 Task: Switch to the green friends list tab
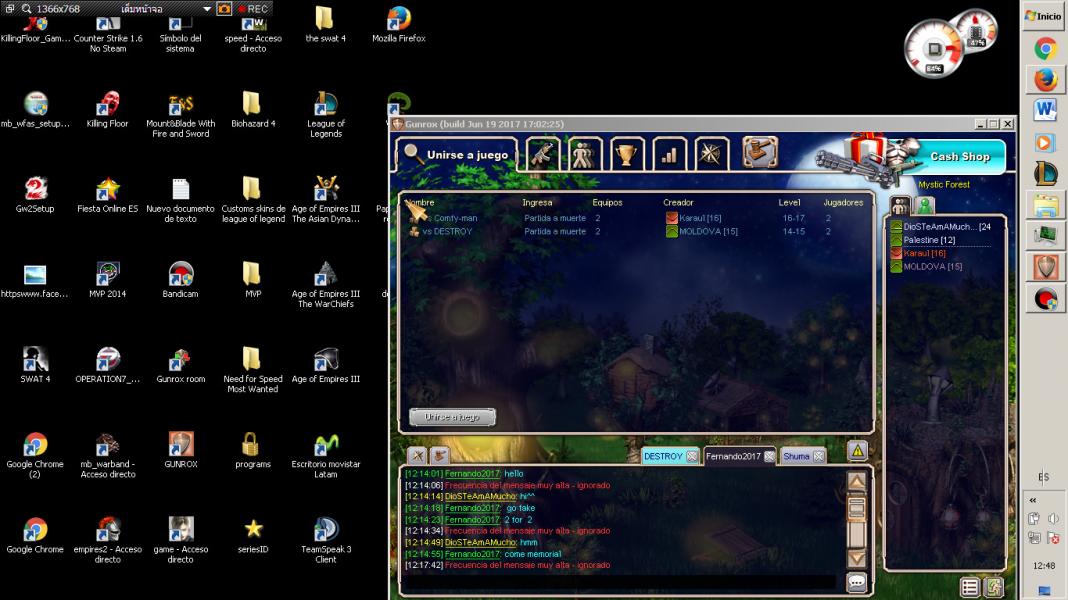pyautogui.click(x=925, y=205)
